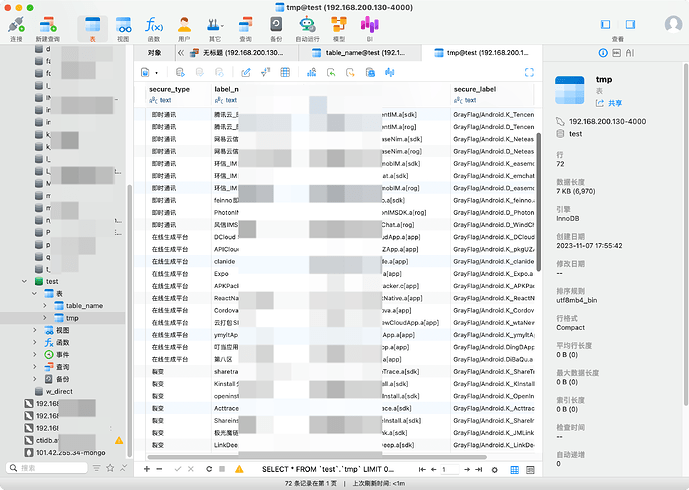Switch to the form view
Image resolution: width=689 pixels, height=490 pixels.
tap(530, 470)
